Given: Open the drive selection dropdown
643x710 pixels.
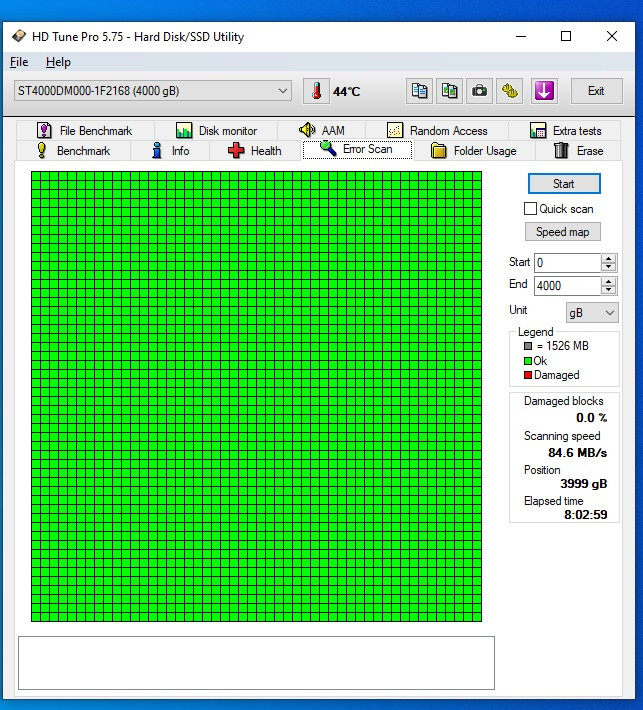Looking at the screenshot, I should (283, 91).
